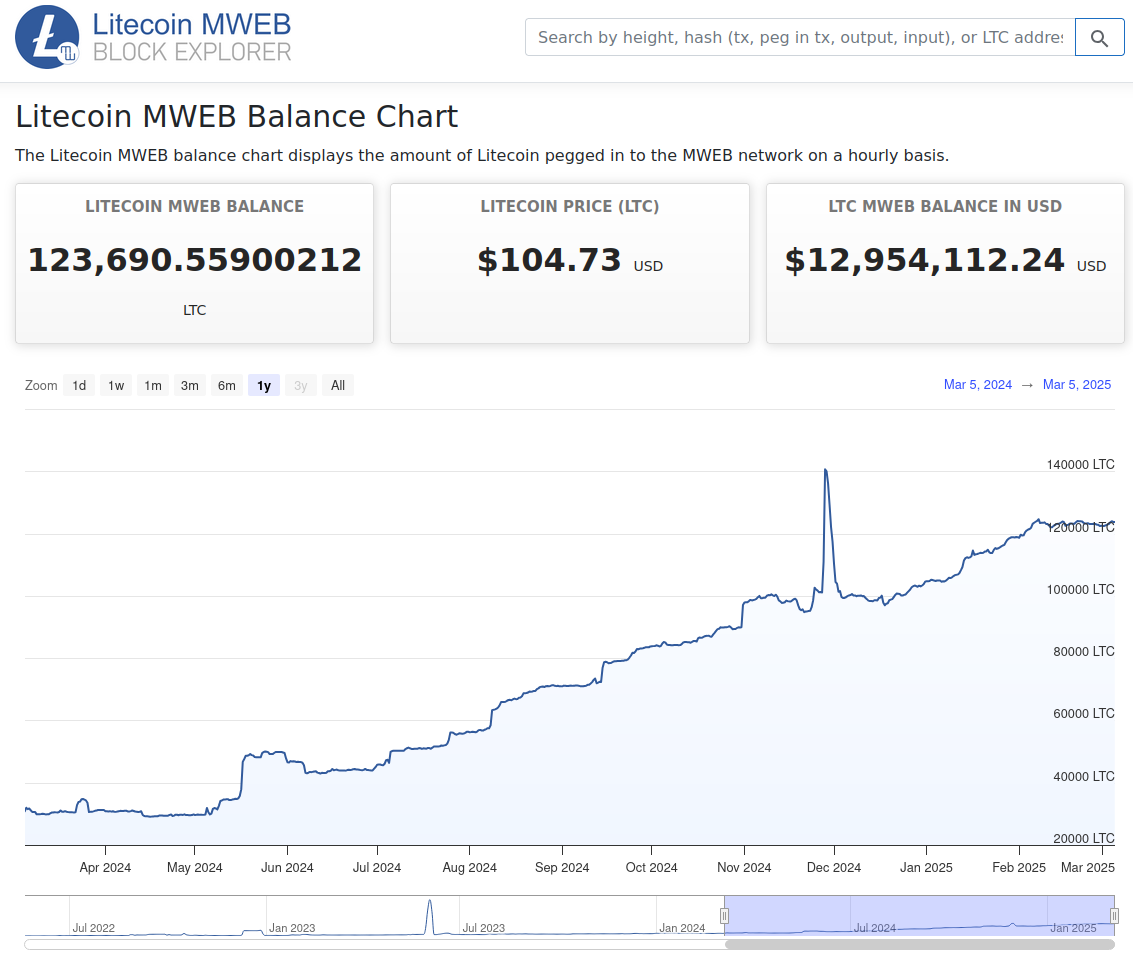Click the horizontal chart scrollbar thumb
The image size is (1133, 962).
919,944
